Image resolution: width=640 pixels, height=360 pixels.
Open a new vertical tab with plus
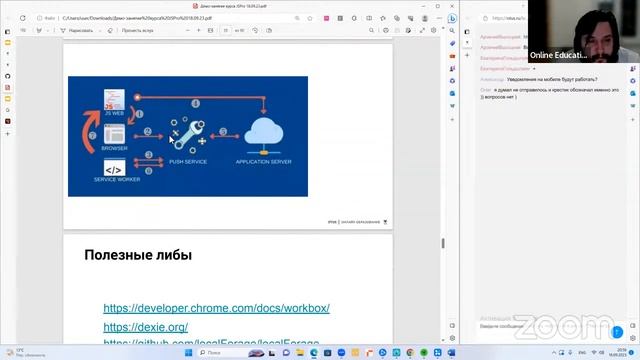[x=7, y=133]
